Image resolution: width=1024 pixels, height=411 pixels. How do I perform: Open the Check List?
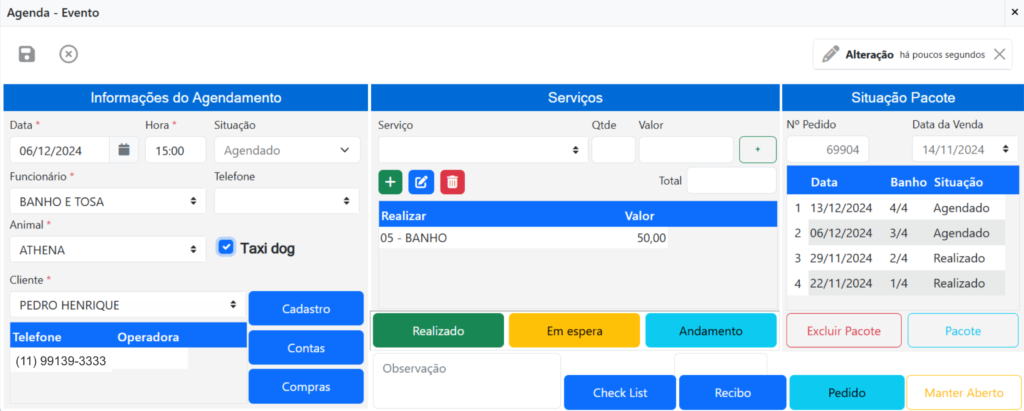click(x=620, y=393)
